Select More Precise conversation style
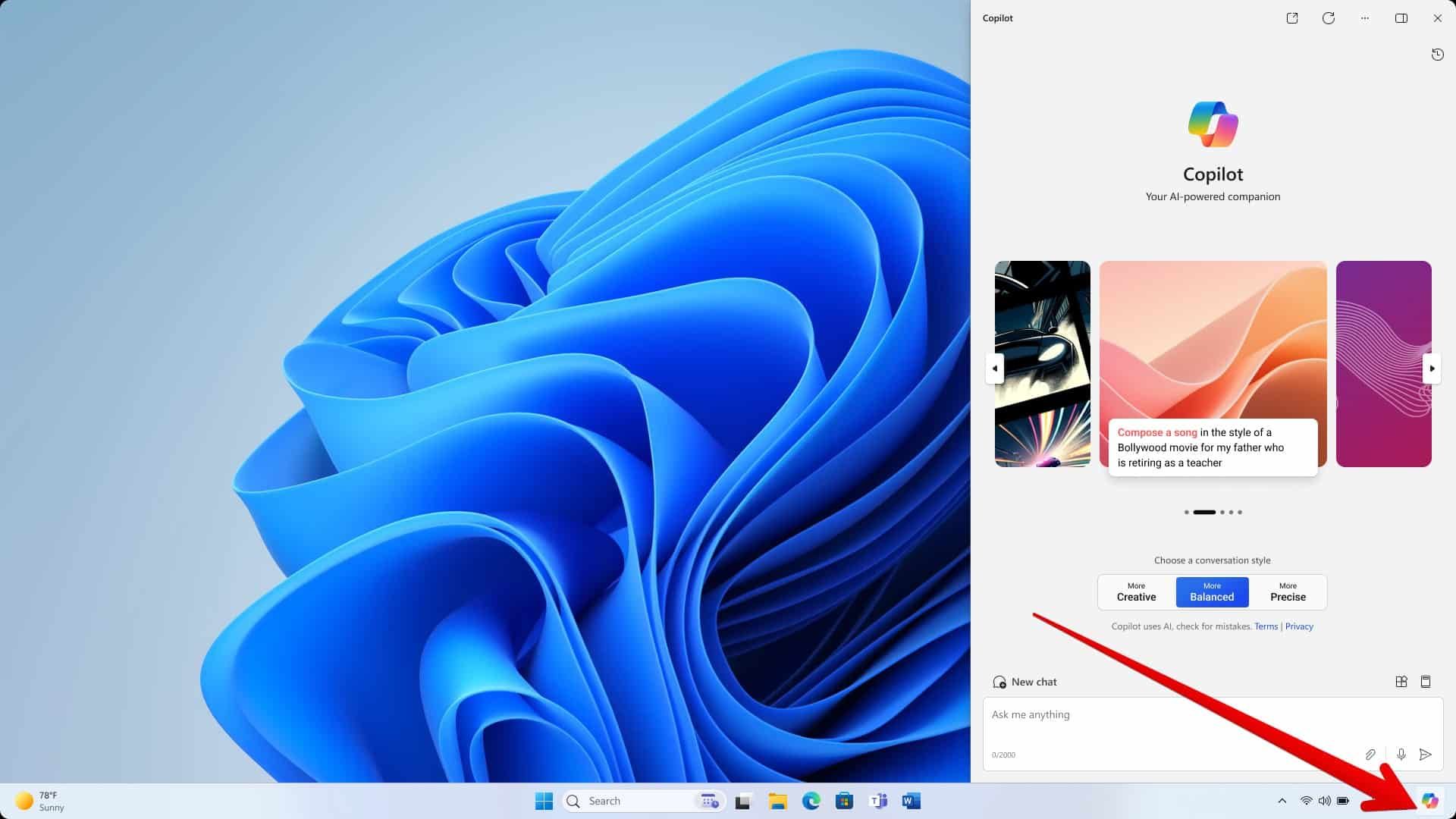This screenshot has width=1456, height=819. (x=1288, y=592)
